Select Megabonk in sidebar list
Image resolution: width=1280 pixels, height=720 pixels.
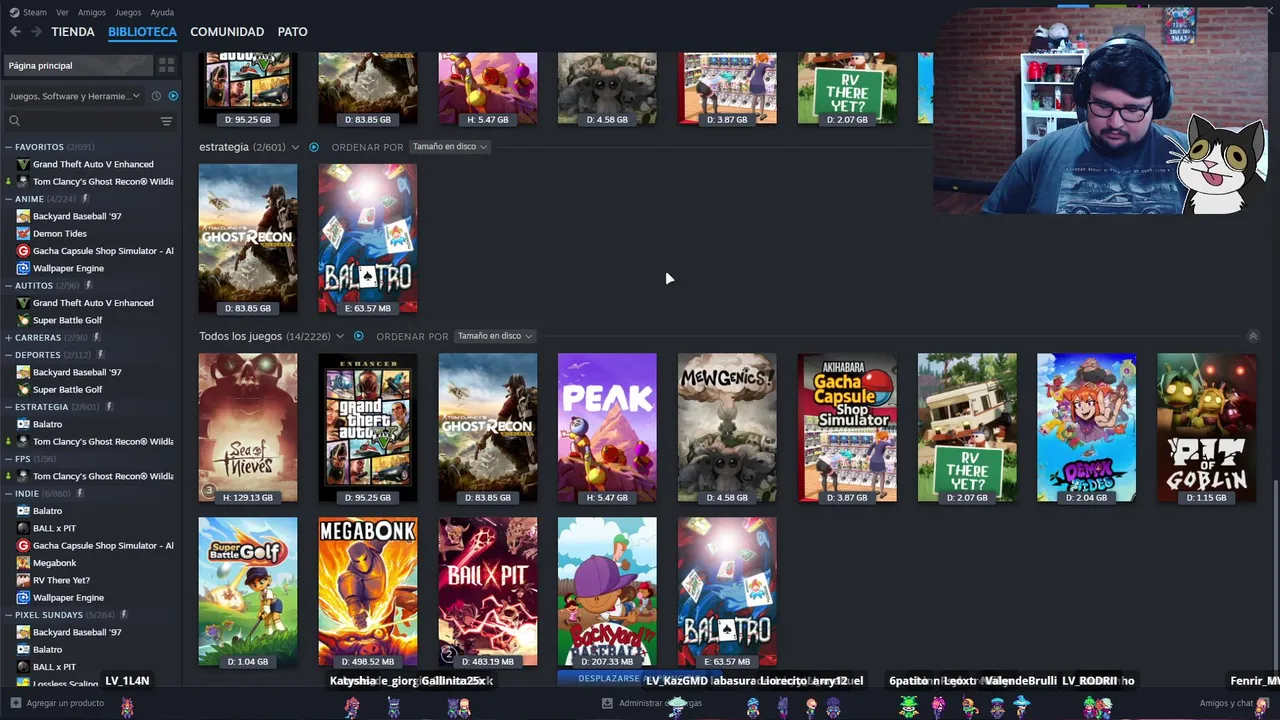[55, 563]
